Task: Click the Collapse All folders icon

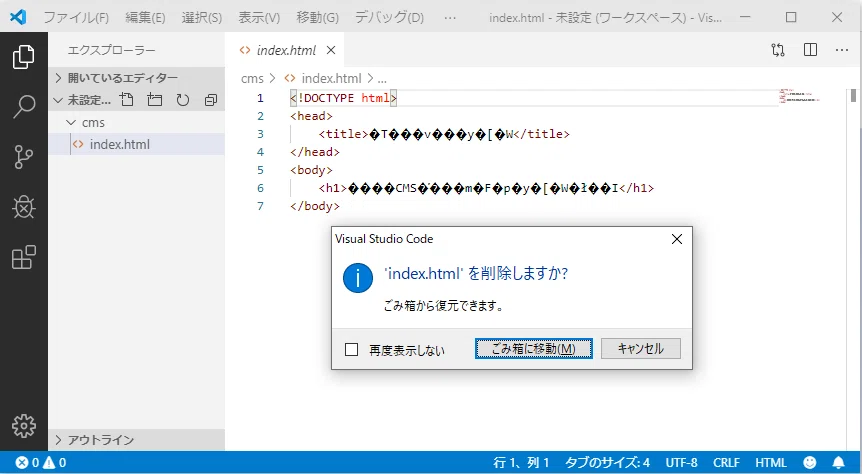Action: [x=211, y=100]
